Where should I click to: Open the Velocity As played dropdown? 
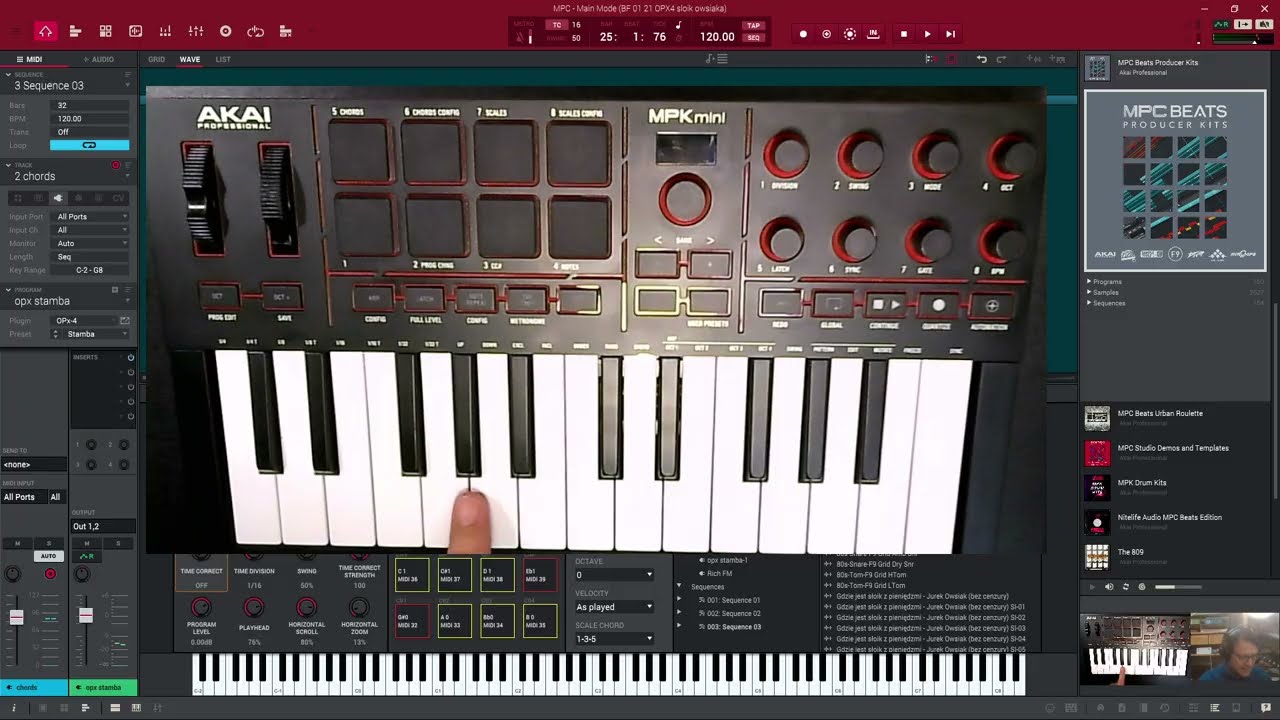[x=614, y=607]
